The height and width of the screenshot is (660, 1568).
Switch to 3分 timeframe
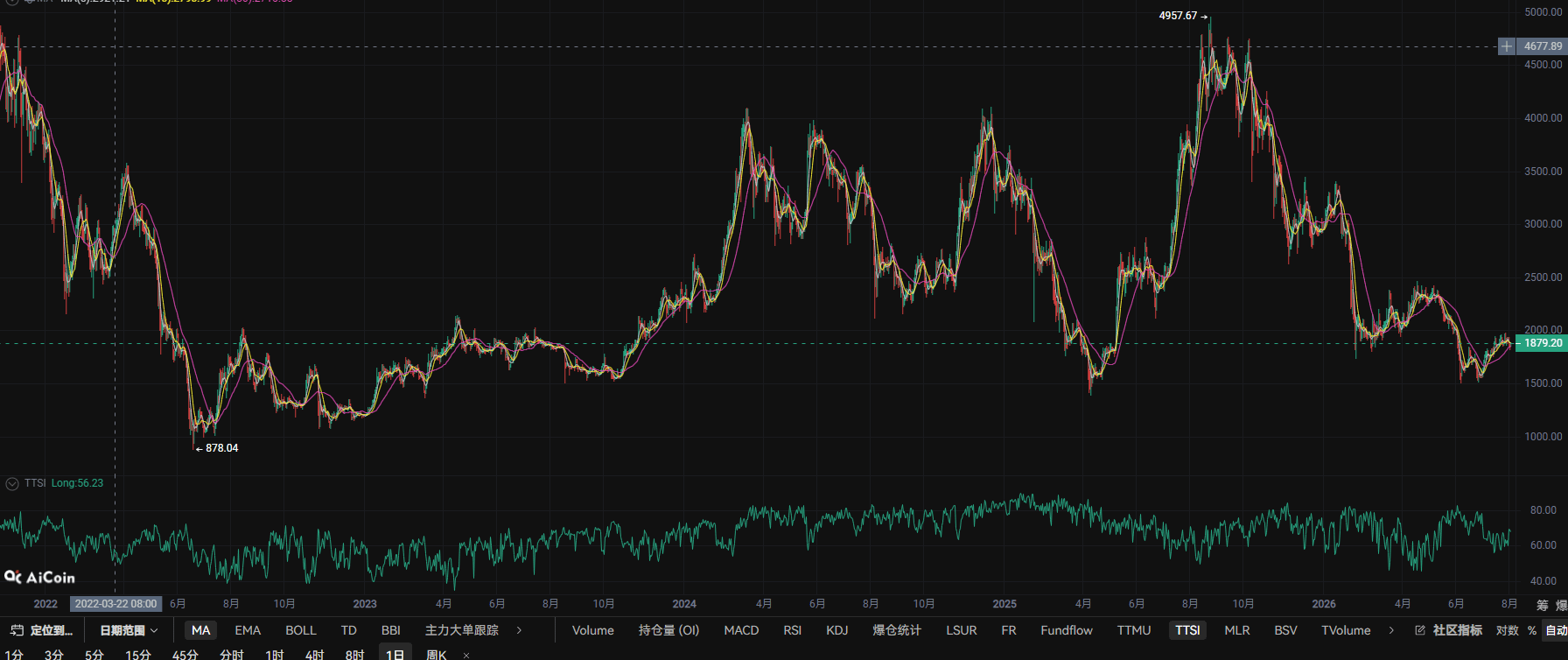pyautogui.click(x=54, y=654)
